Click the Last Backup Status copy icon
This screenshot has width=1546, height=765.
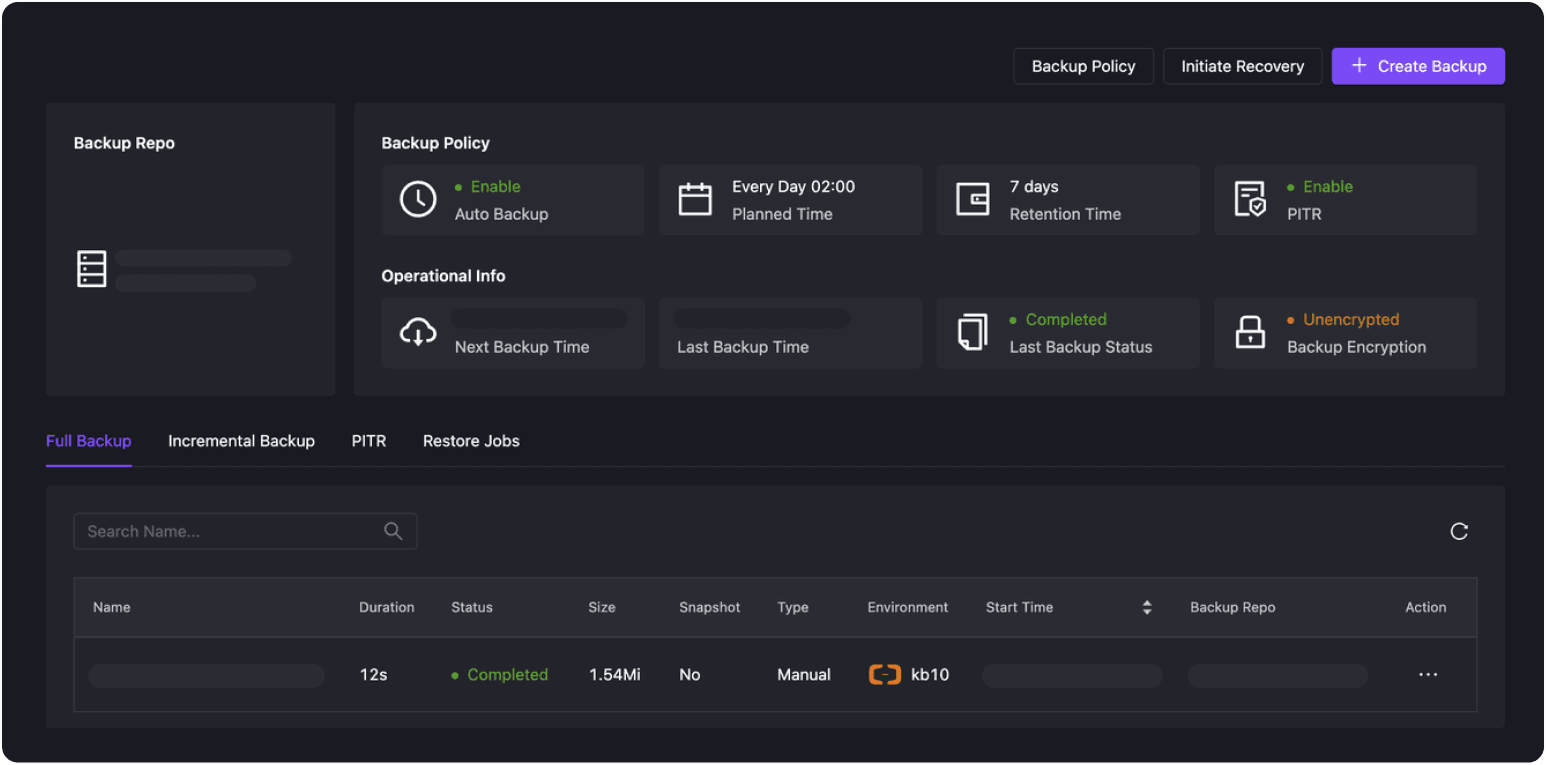tap(972, 333)
